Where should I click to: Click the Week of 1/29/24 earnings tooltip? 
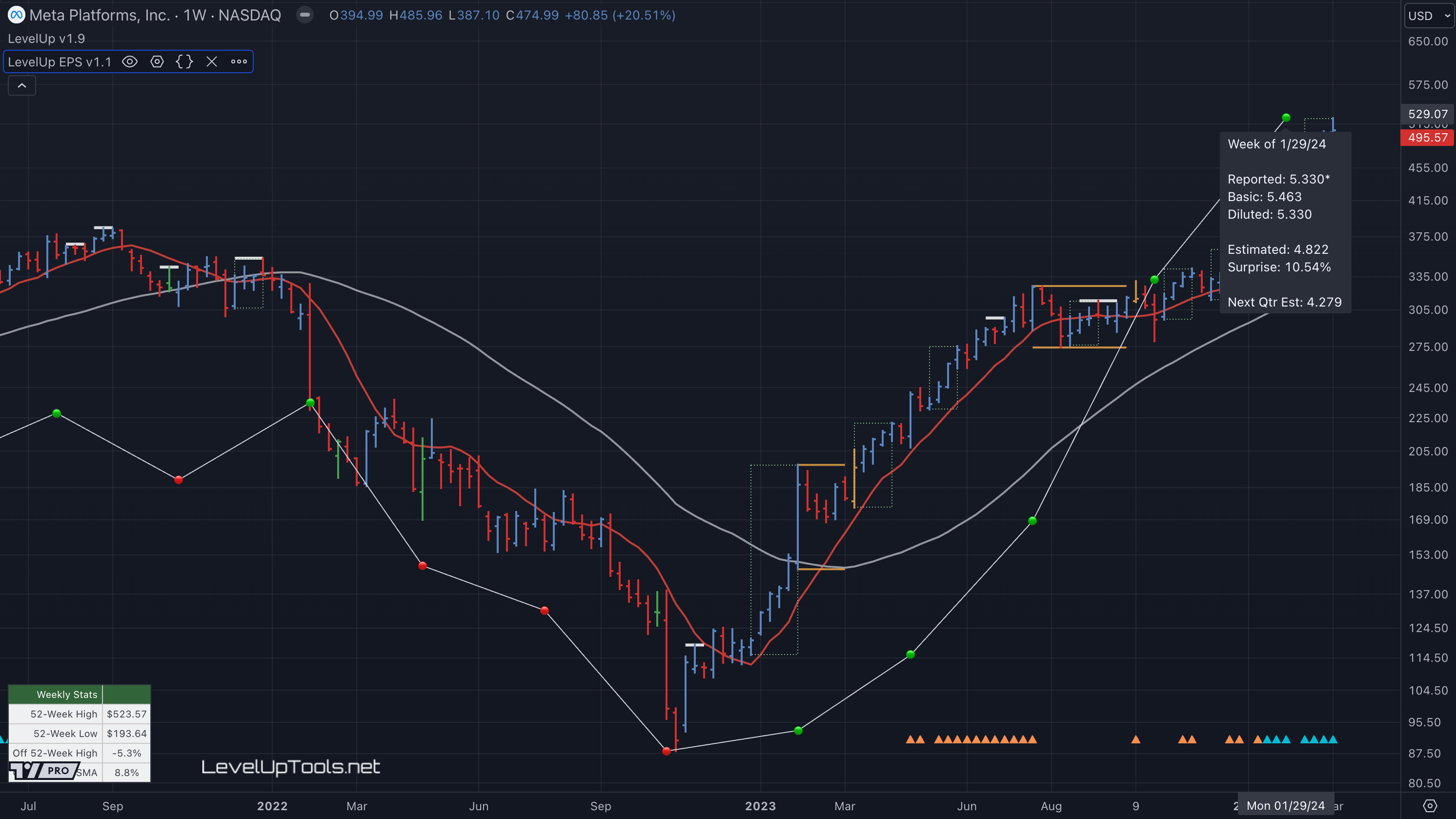click(1277, 144)
